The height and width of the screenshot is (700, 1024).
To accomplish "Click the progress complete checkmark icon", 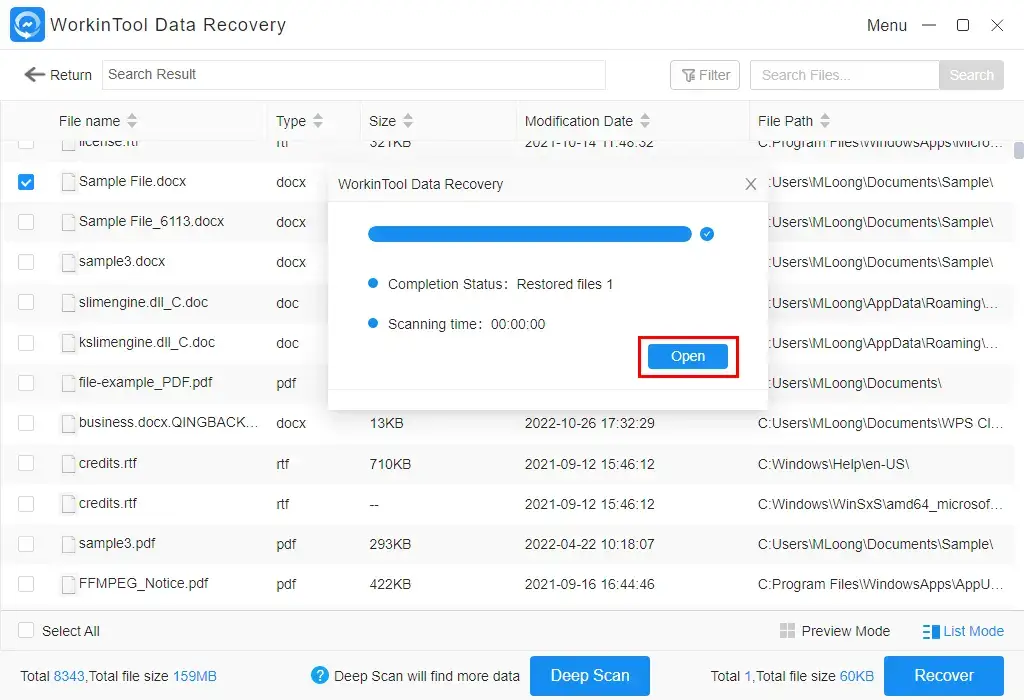I will 707,234.
